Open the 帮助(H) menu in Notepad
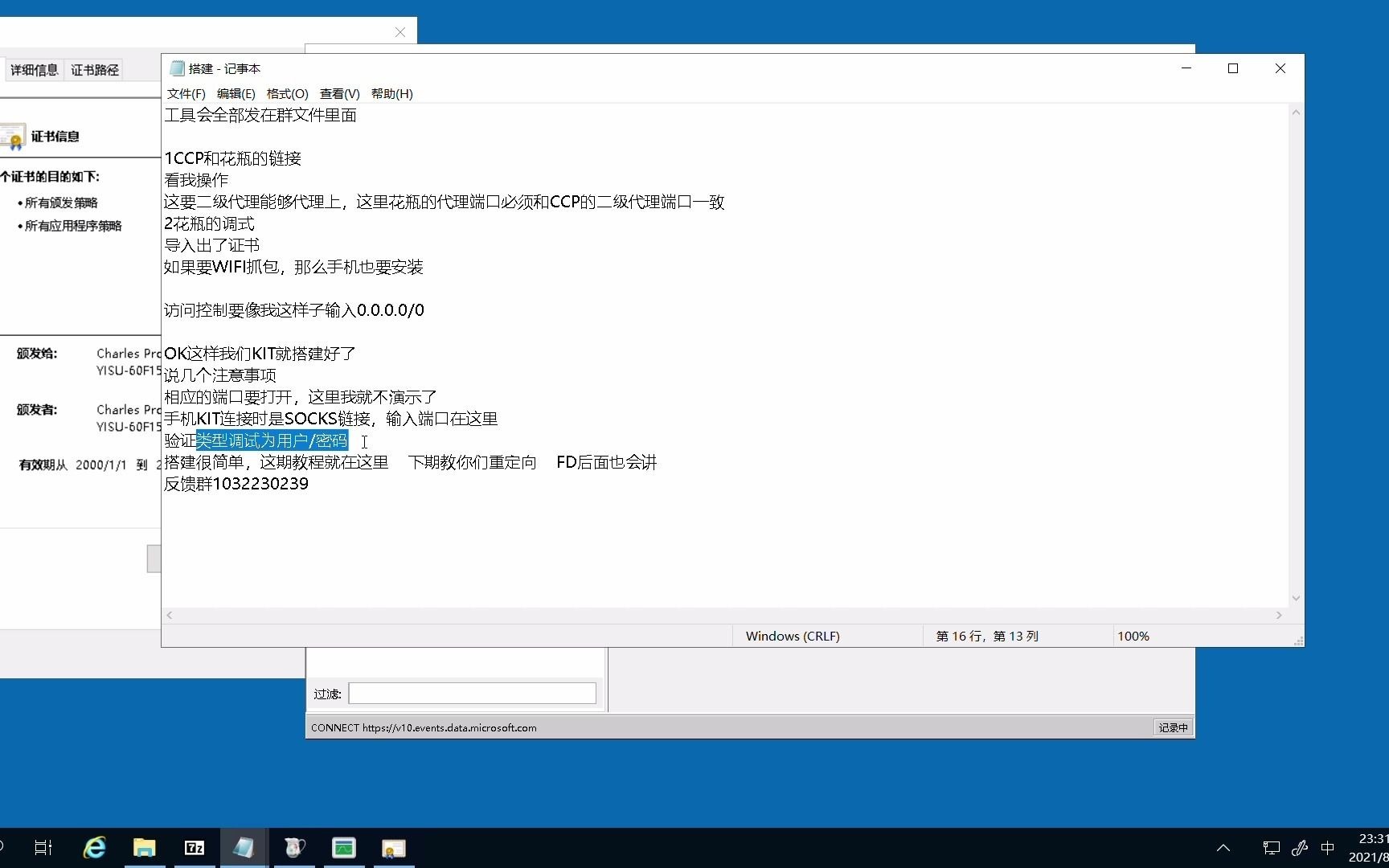This screenshot has height=868, width=1389. (x=391, y=93)
